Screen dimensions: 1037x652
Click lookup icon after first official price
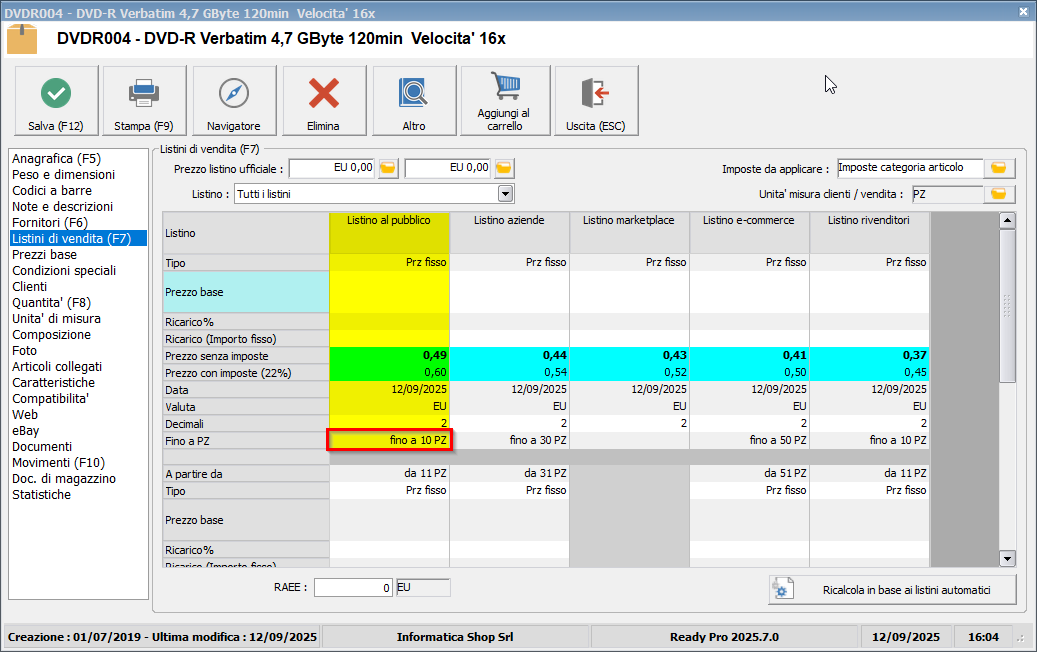click(x=388, y=168)
